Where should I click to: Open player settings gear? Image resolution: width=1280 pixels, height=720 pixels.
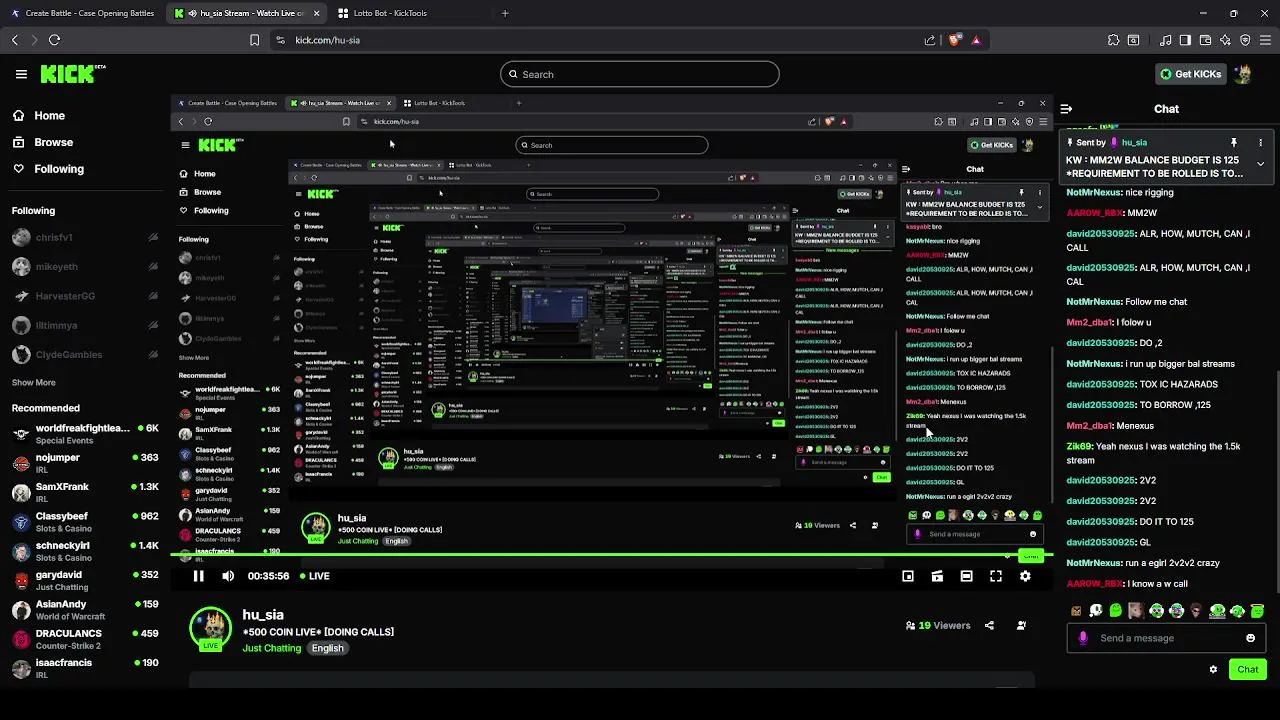1025,576
